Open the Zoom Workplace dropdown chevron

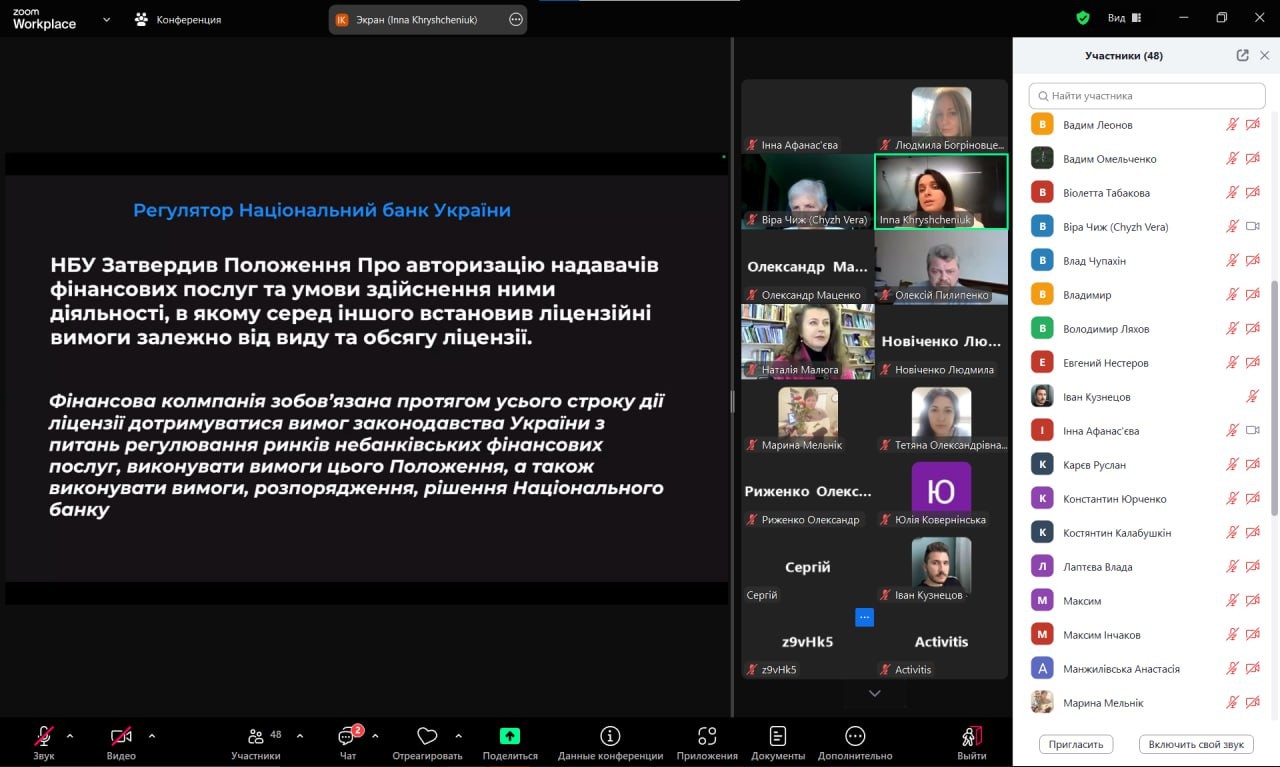tap(106, 19)
